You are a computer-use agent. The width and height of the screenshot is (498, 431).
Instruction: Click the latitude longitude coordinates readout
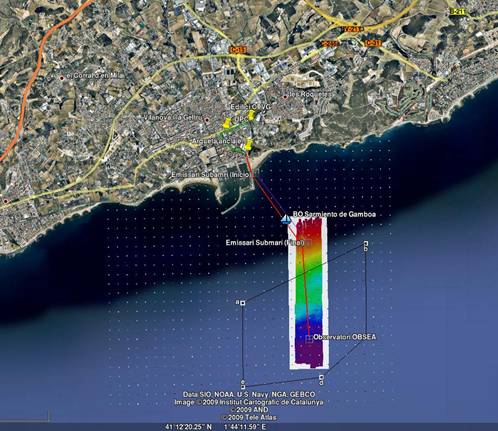click(216, 427)
